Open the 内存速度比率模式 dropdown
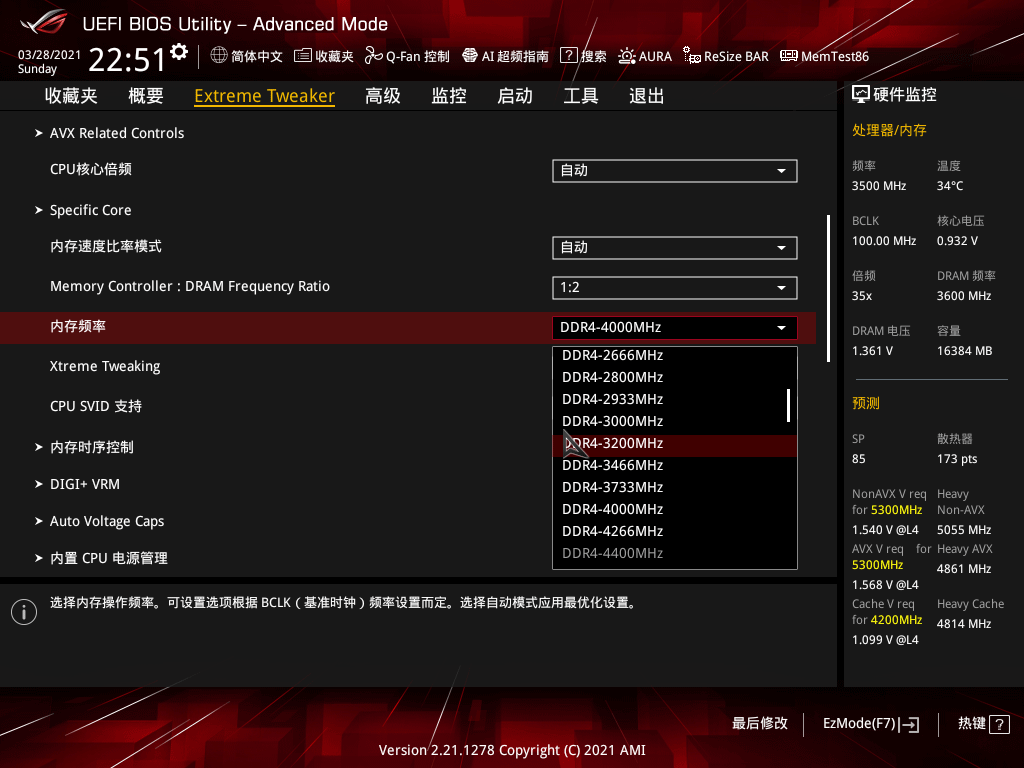The image size is (1024, 768). (675, 248)
